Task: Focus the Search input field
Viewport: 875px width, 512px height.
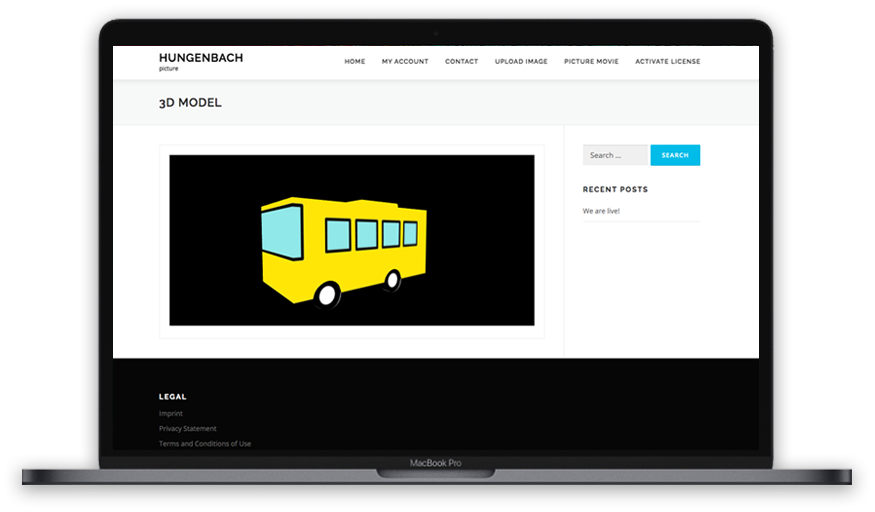Action: tap(615, 155)
